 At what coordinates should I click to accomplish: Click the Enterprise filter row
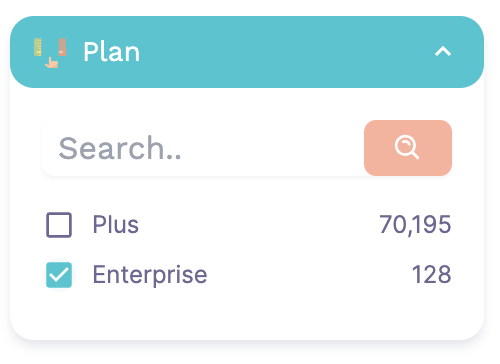249,275
